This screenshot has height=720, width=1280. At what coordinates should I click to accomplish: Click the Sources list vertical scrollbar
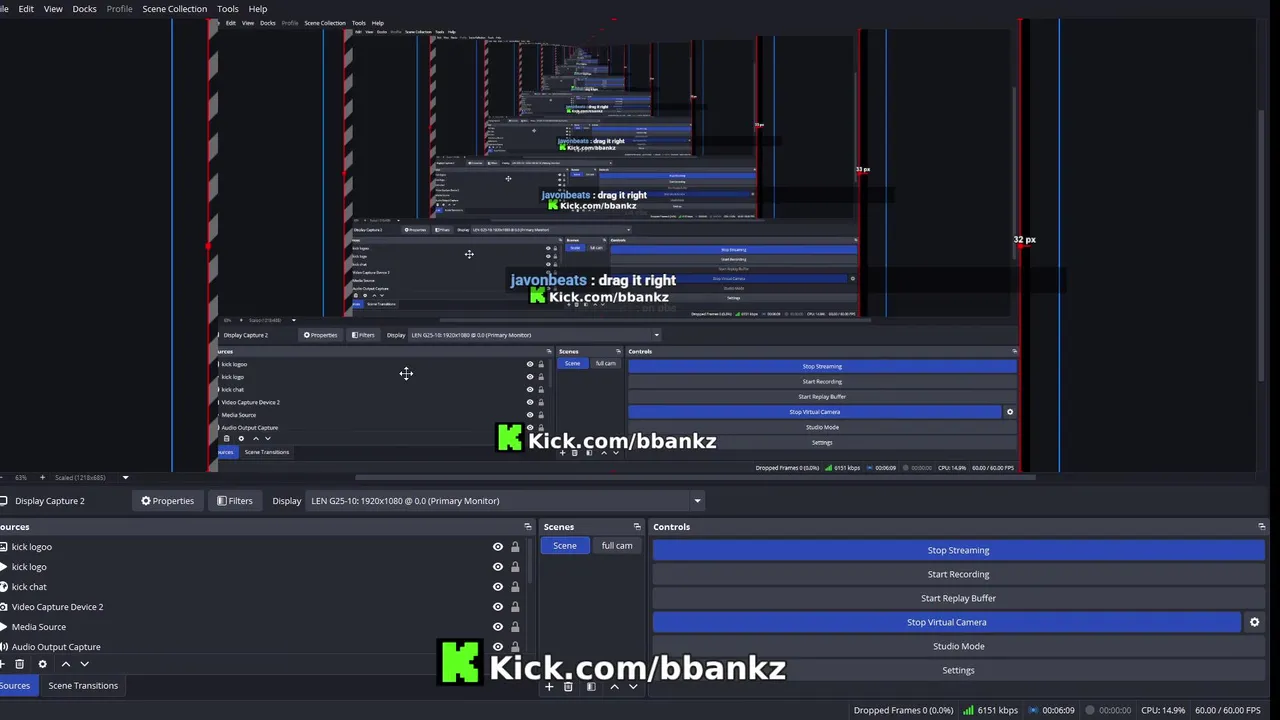tap(531, 562)
